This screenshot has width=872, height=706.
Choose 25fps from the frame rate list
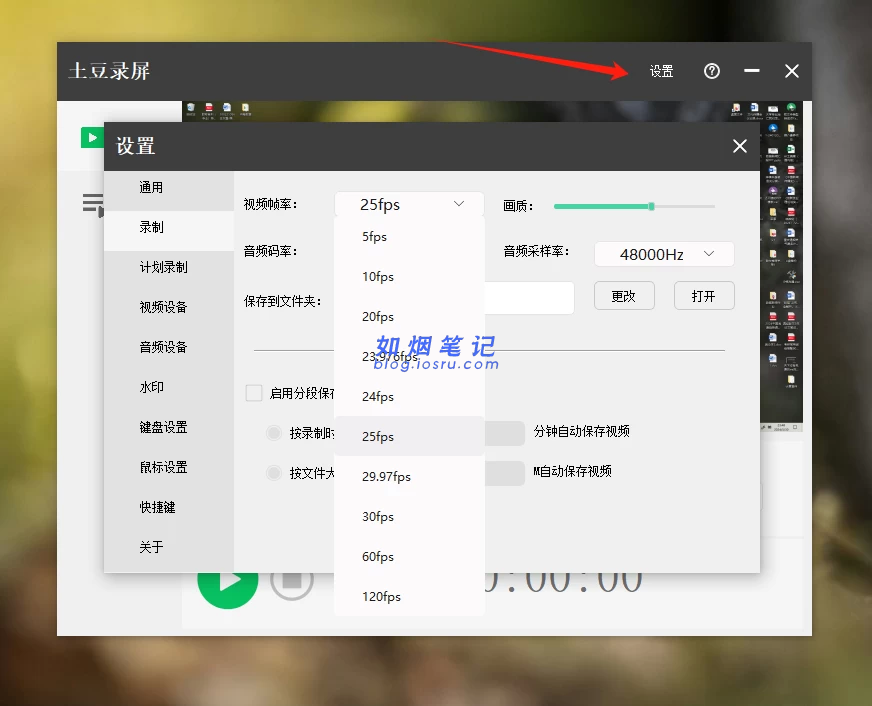(x=409, y=436)
